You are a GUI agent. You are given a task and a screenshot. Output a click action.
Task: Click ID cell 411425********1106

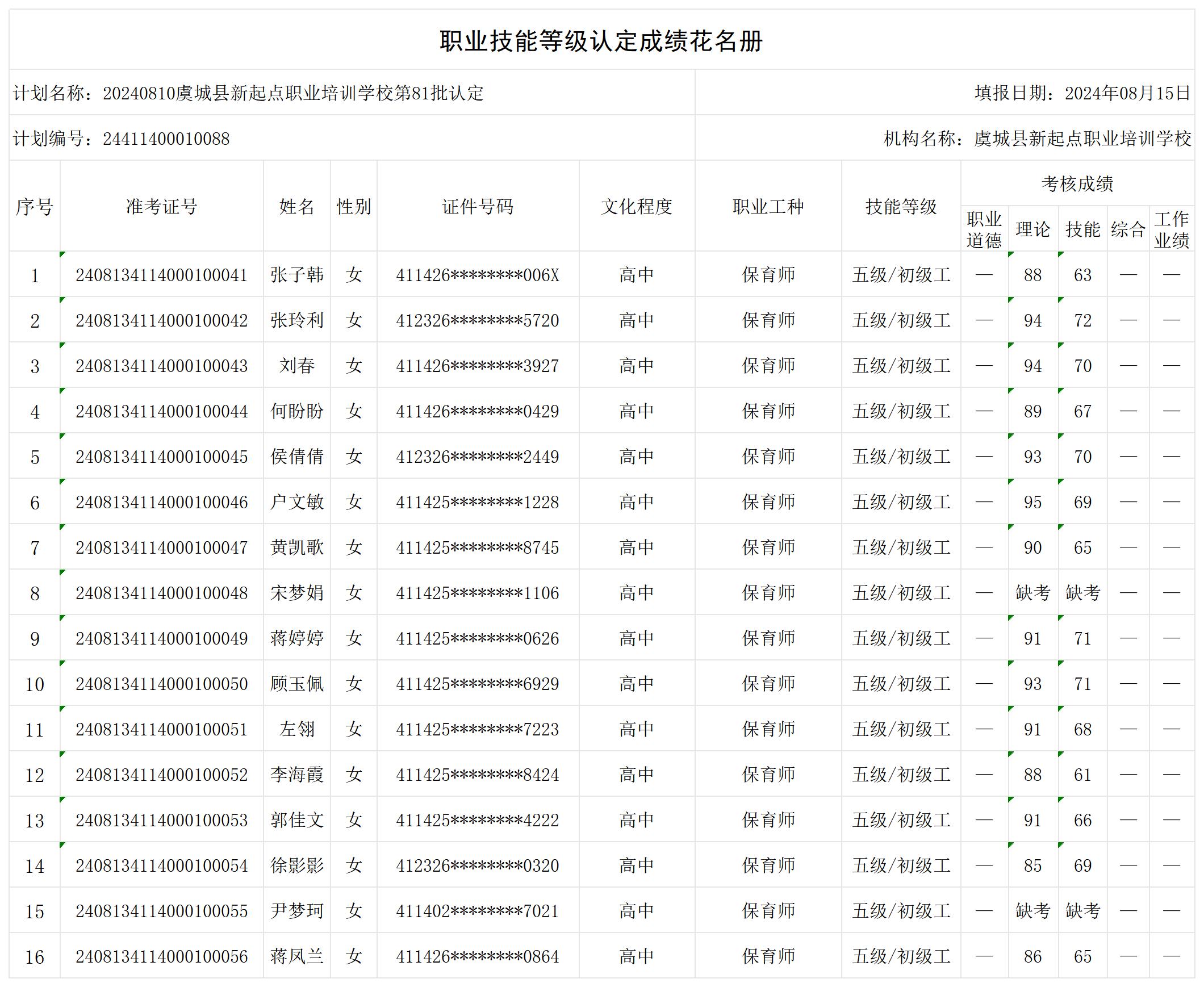(478, 593)
